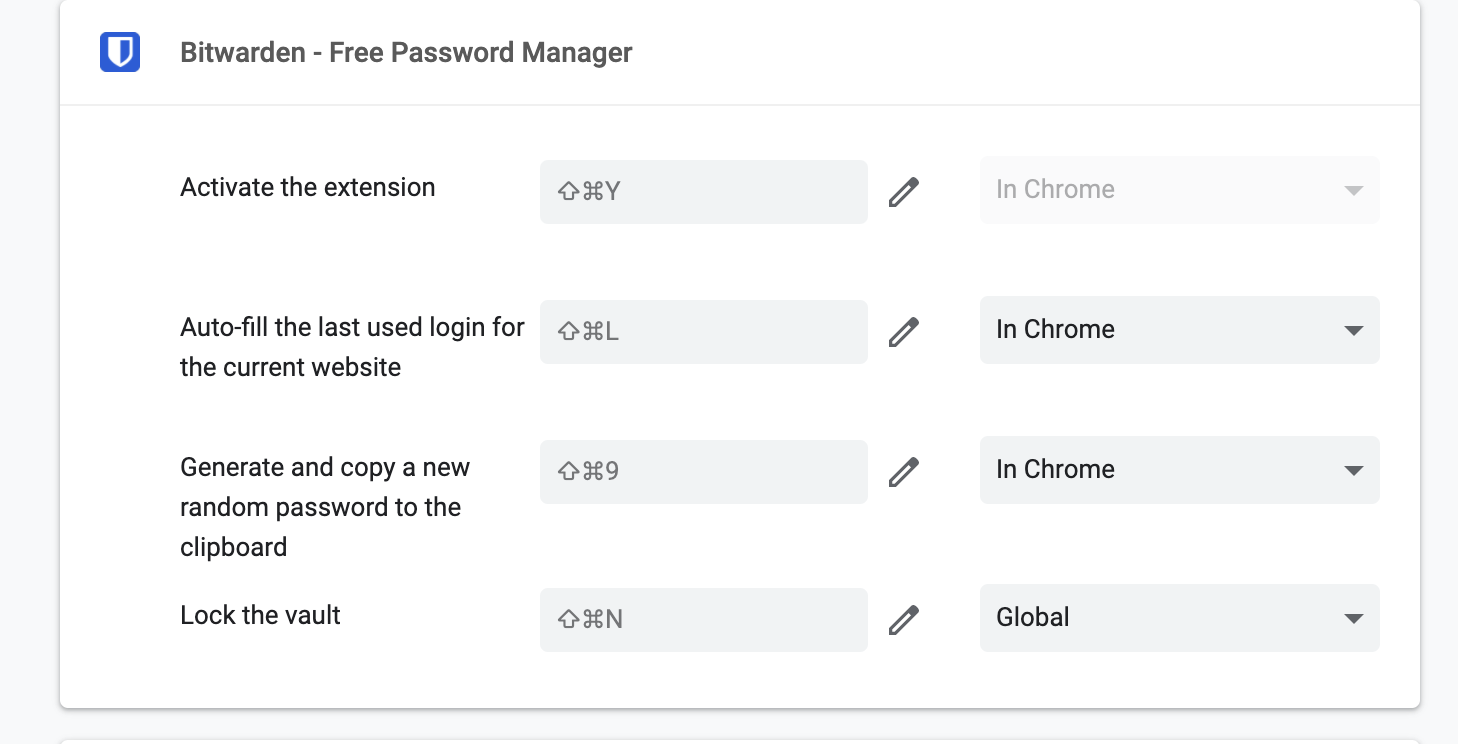Open scope dropdown for Auto-fill last login
1458x744 pixels.
(x=1178, y=330)
